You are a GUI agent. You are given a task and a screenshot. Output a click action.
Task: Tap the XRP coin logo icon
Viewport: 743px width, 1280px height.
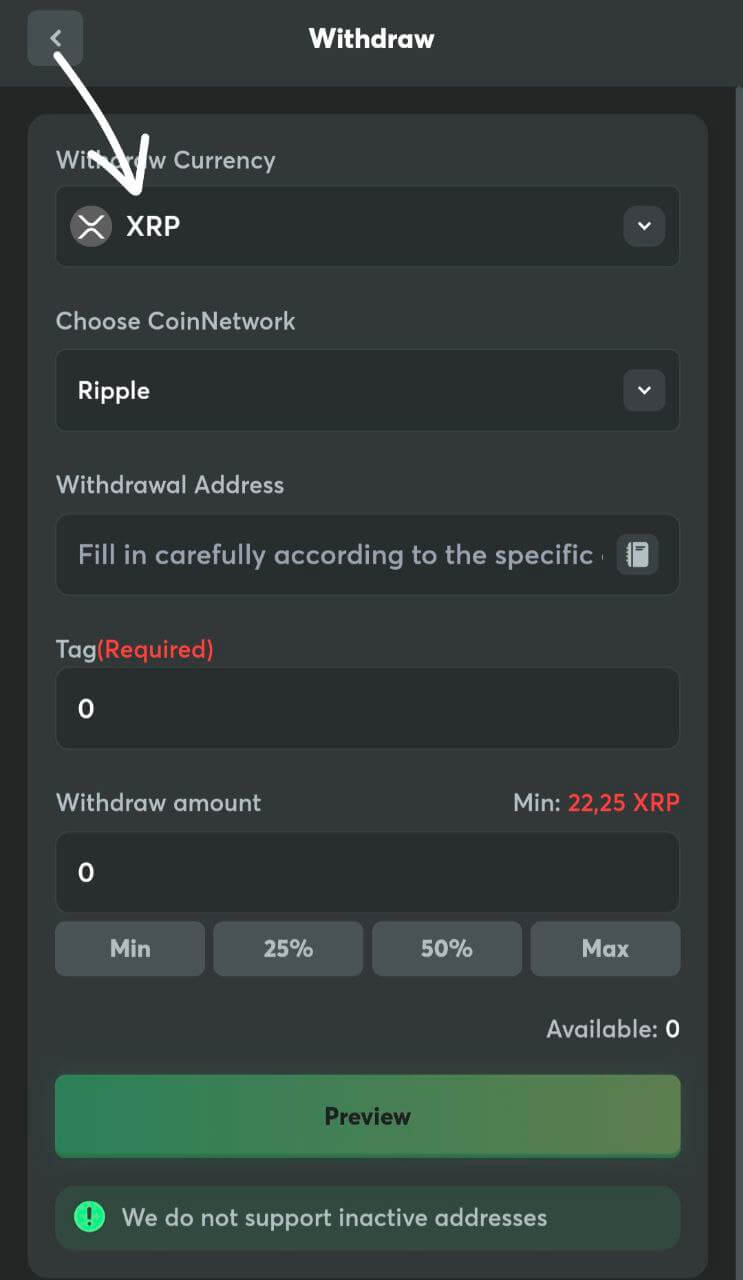click(91, 226)
